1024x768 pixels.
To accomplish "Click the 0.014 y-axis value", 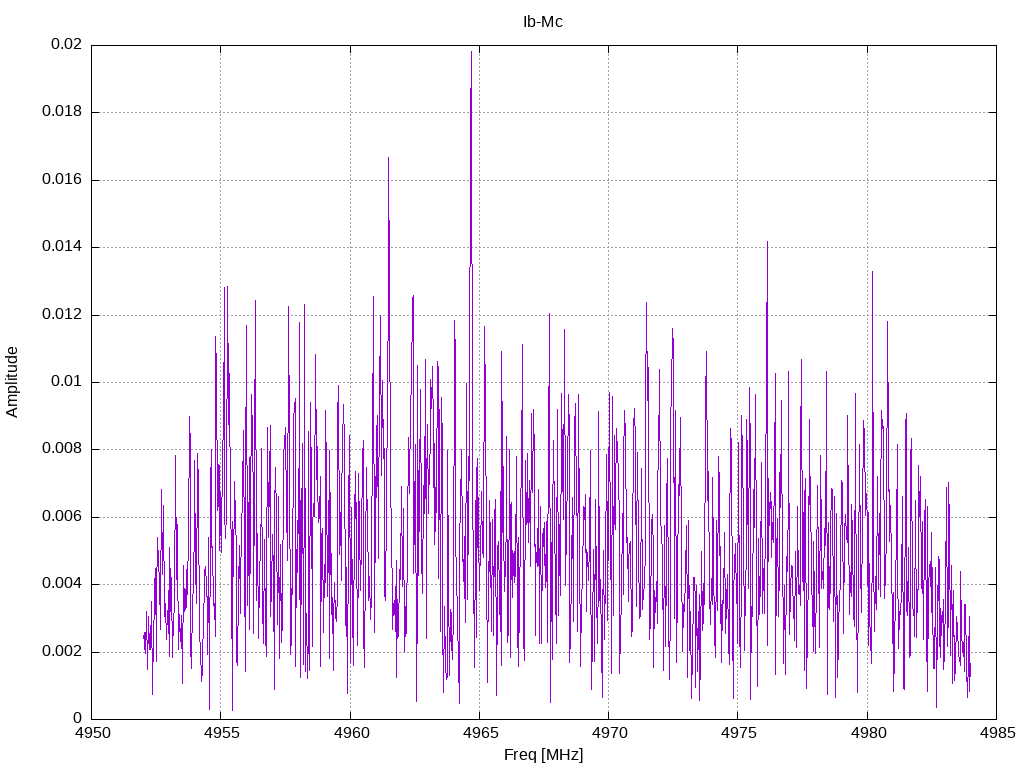I will pos(63,247).
